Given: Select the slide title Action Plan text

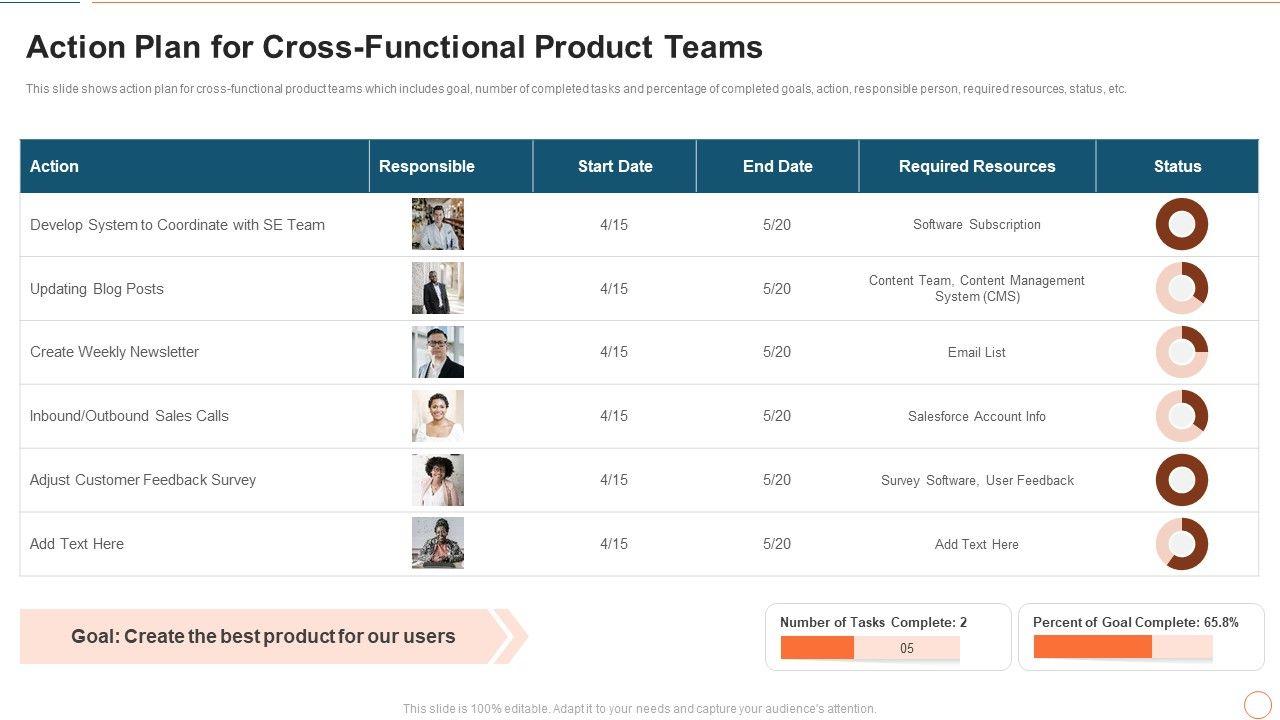Looking at the screenshot, I should [x=394, y=47].
